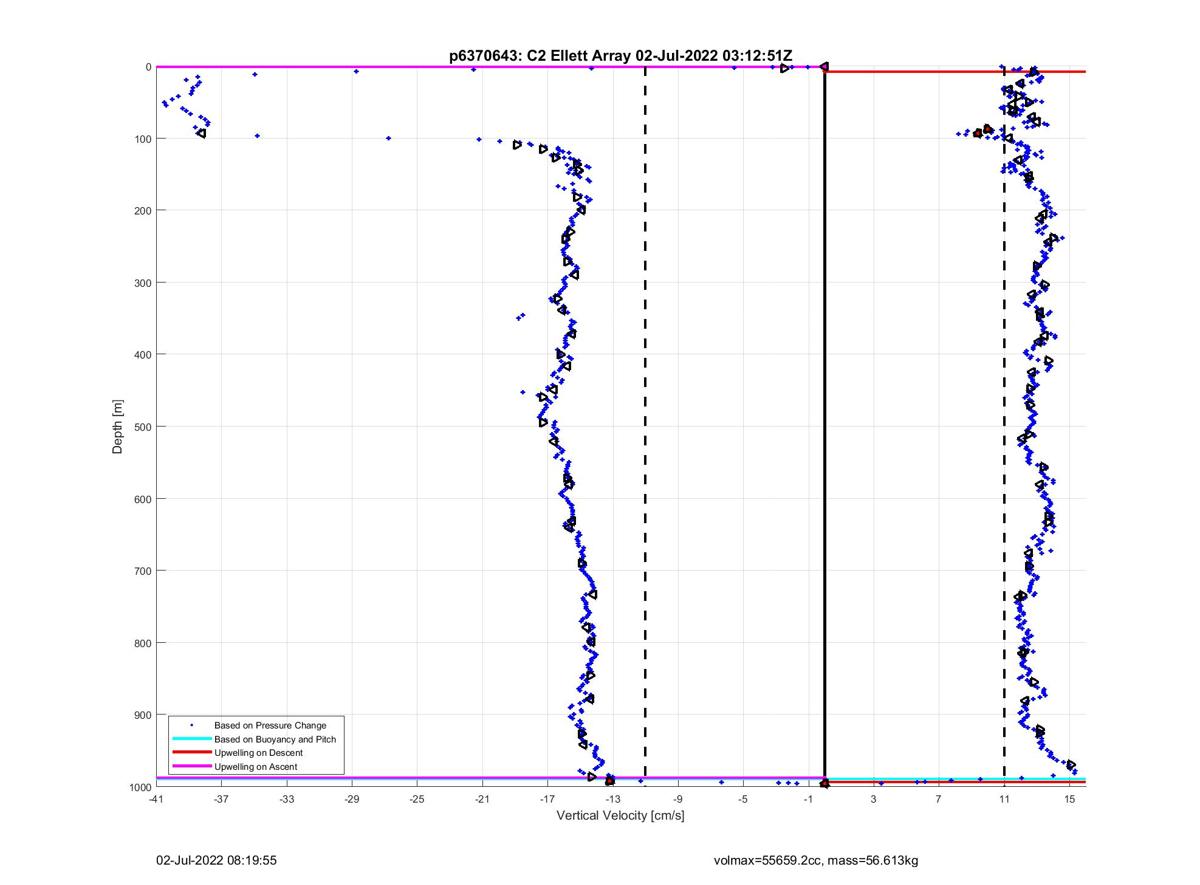Select the 'Based on Pressure Change' legend entry

(x=270, y=725)
